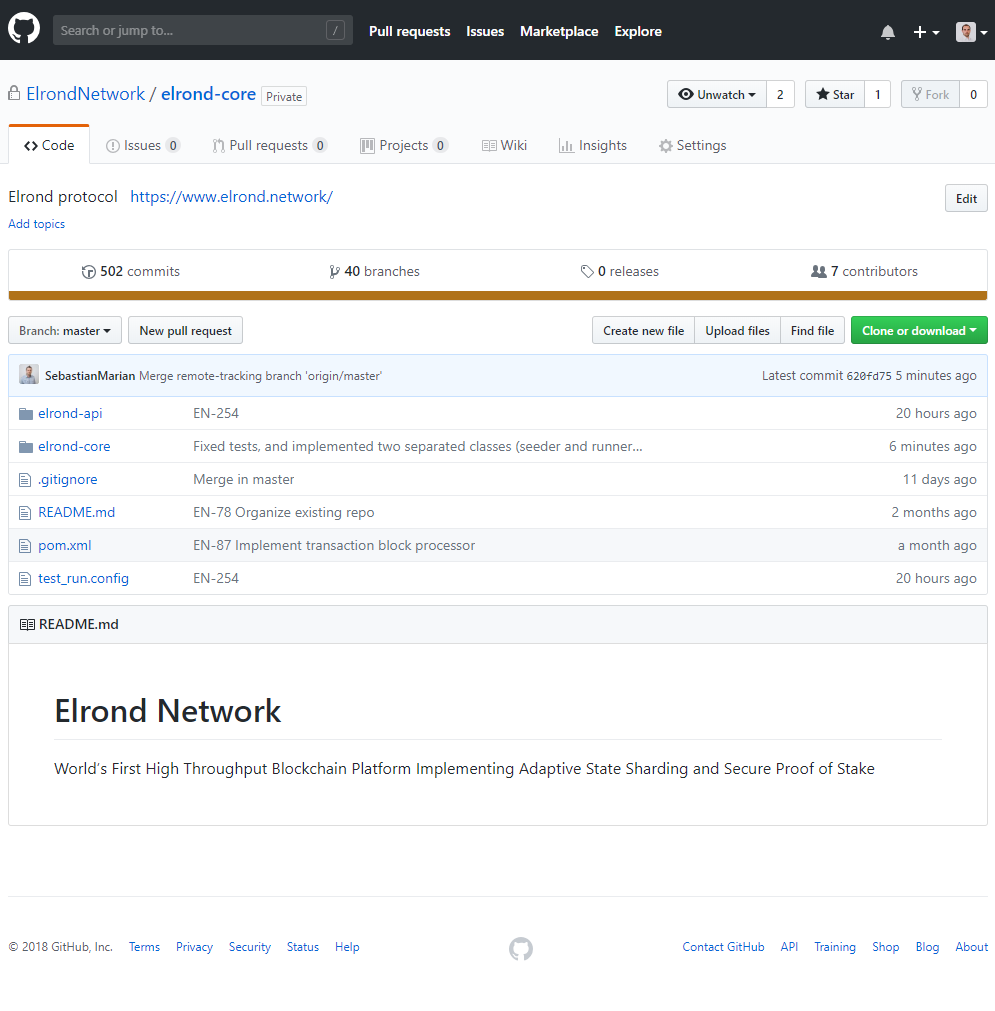The width and height of the screenshot is (995, 1011).
Task: Click Add topics
Action: (37, 224)
